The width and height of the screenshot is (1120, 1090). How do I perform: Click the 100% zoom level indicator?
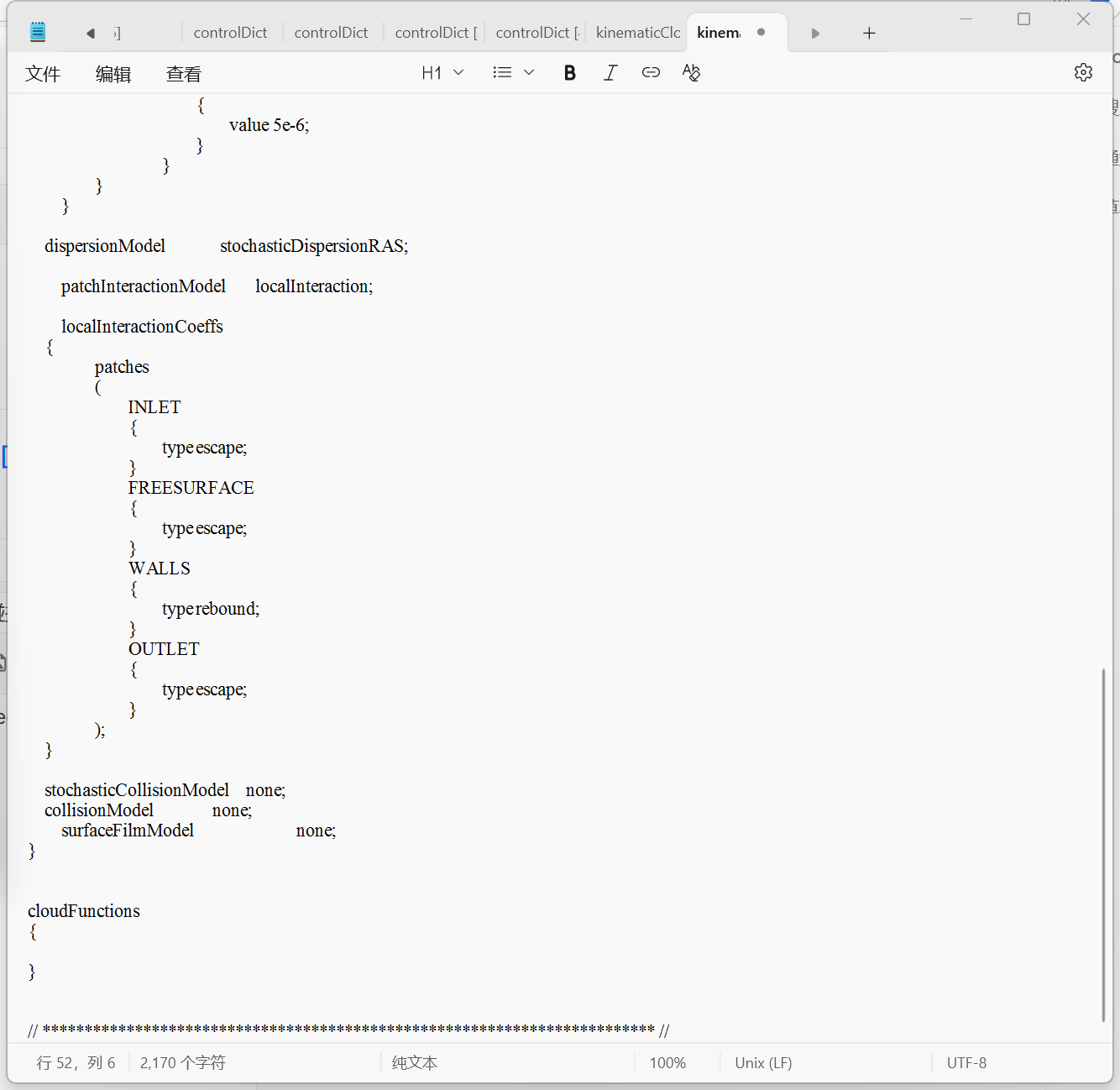667,1063
